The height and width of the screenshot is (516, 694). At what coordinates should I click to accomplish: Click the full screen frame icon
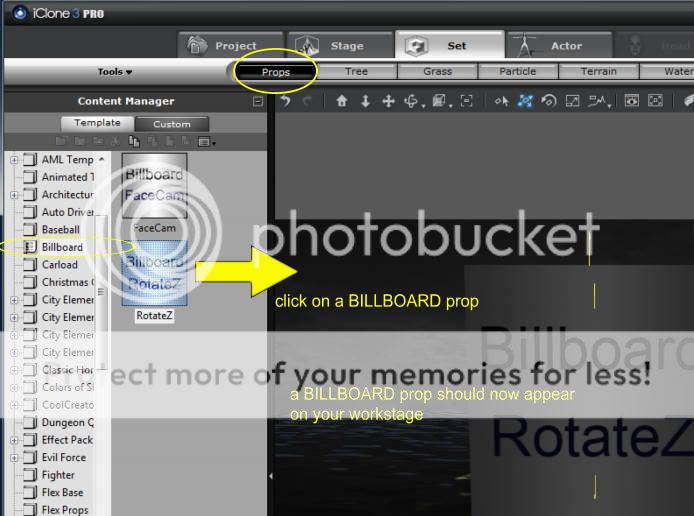655,101
